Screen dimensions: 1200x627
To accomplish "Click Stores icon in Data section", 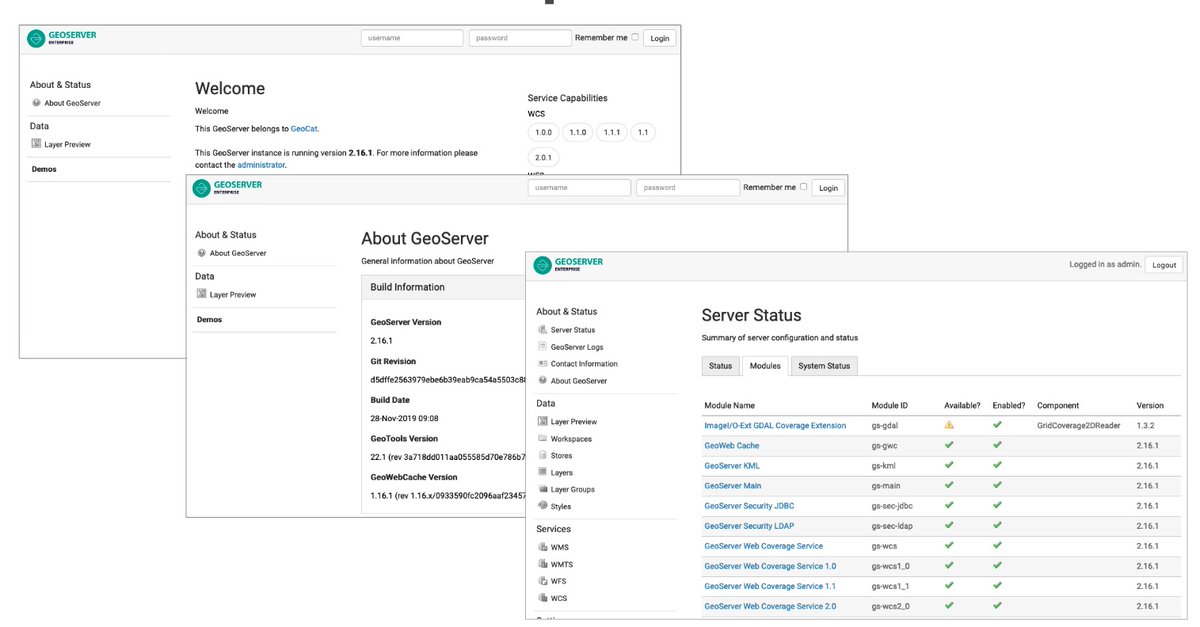I will pyautogui.click(x=543, y=456).
